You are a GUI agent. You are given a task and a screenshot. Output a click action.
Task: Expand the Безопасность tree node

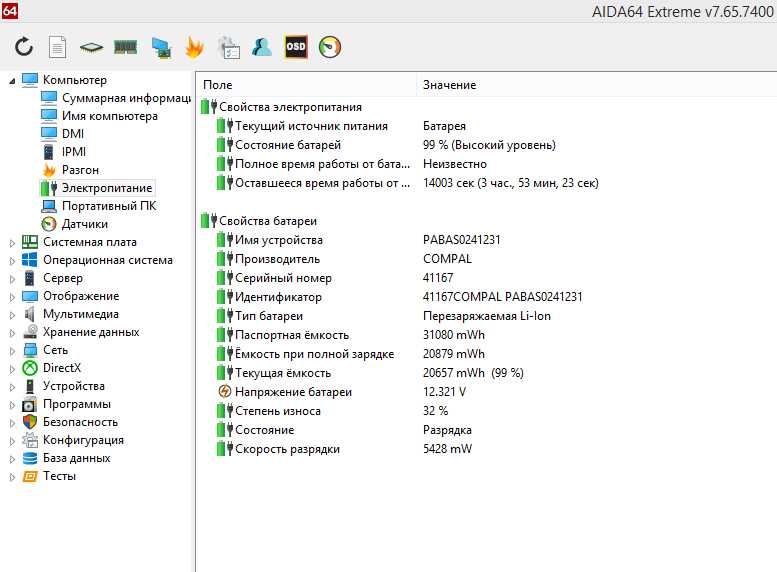pos(12,423)
